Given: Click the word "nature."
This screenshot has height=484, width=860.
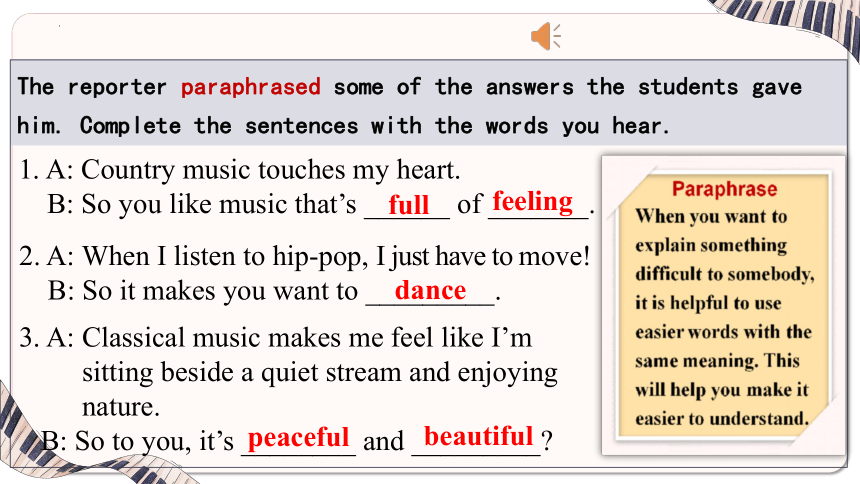Looking at the screenshot, I should click(121, 407).
